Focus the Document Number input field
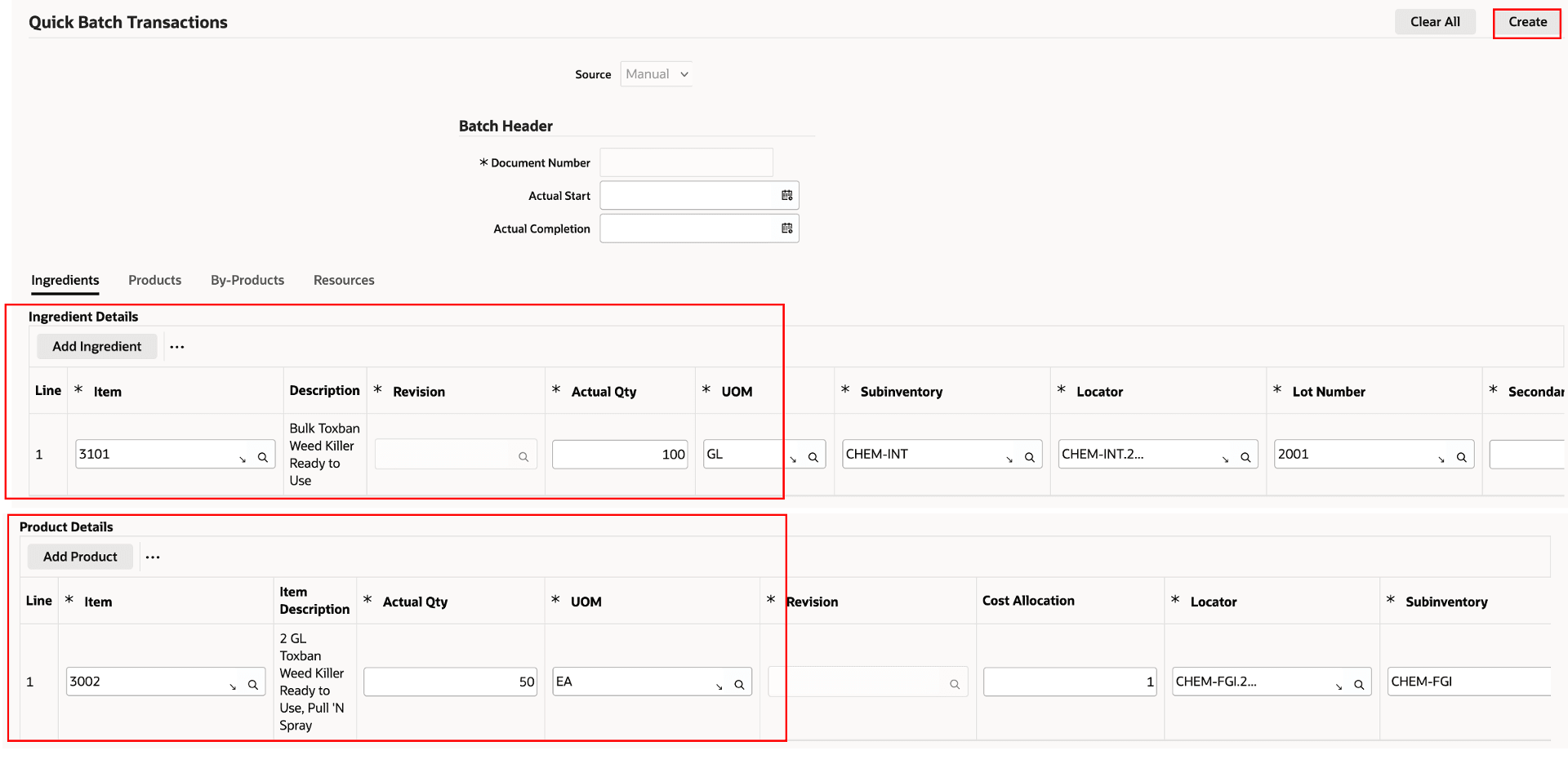Viewport: 1568px width, 764px height. click(x=686, y=162)
